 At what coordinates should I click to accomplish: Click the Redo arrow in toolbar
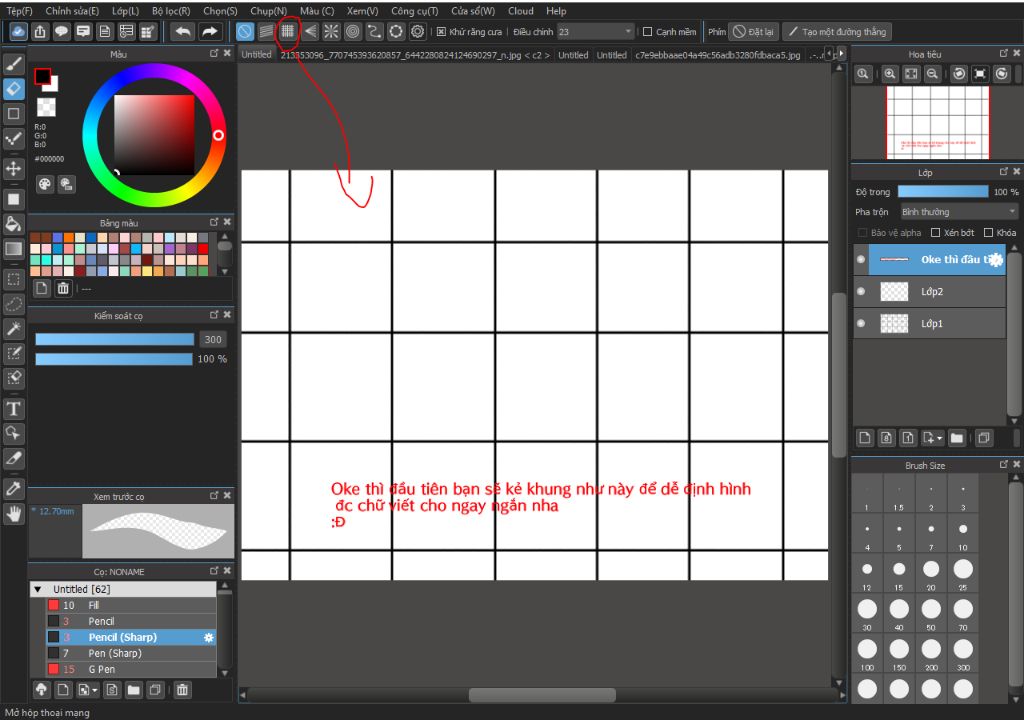pyautogui.click(x=210, y=31)
